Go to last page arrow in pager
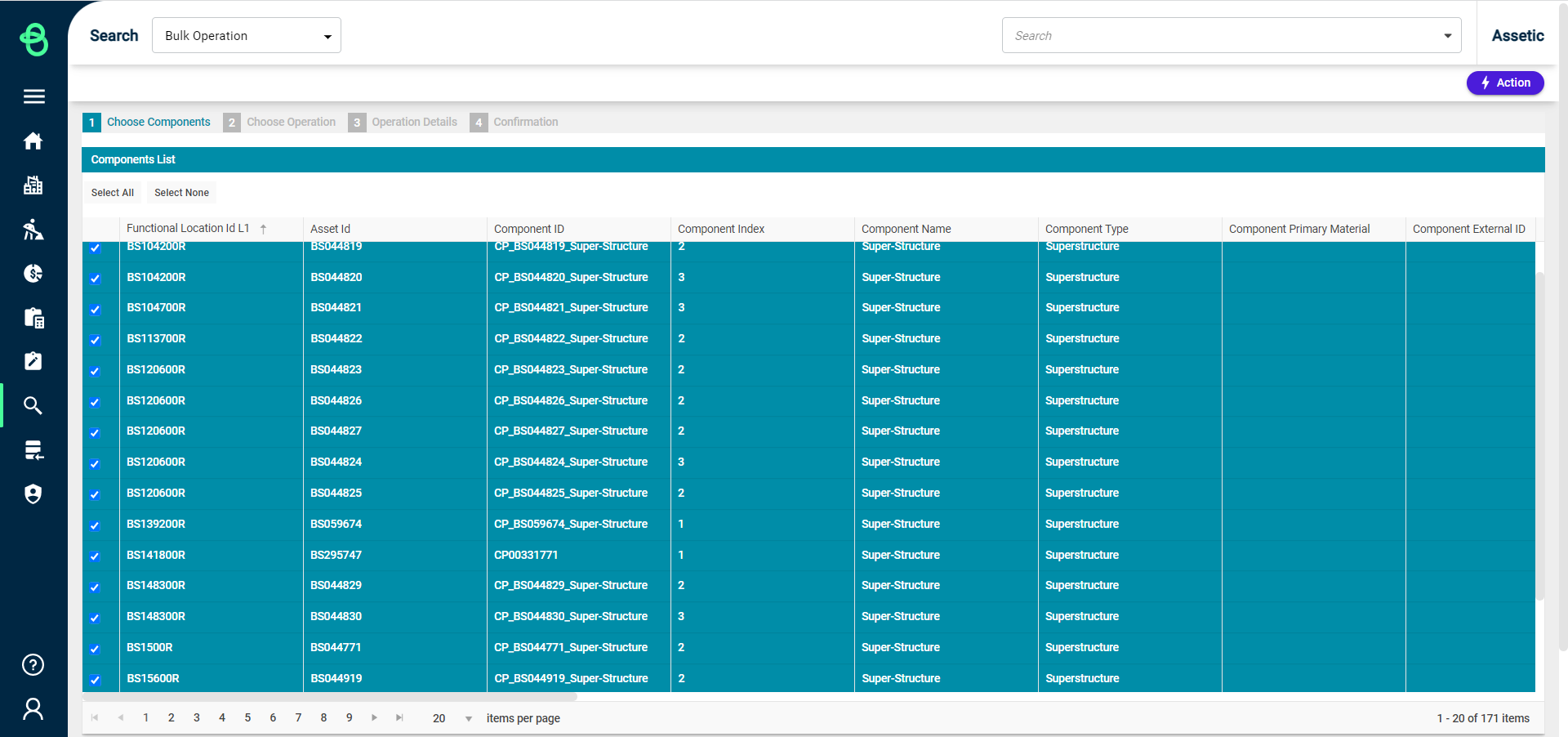The width and height of the screenshot is (1568, 737). [399, 717]
